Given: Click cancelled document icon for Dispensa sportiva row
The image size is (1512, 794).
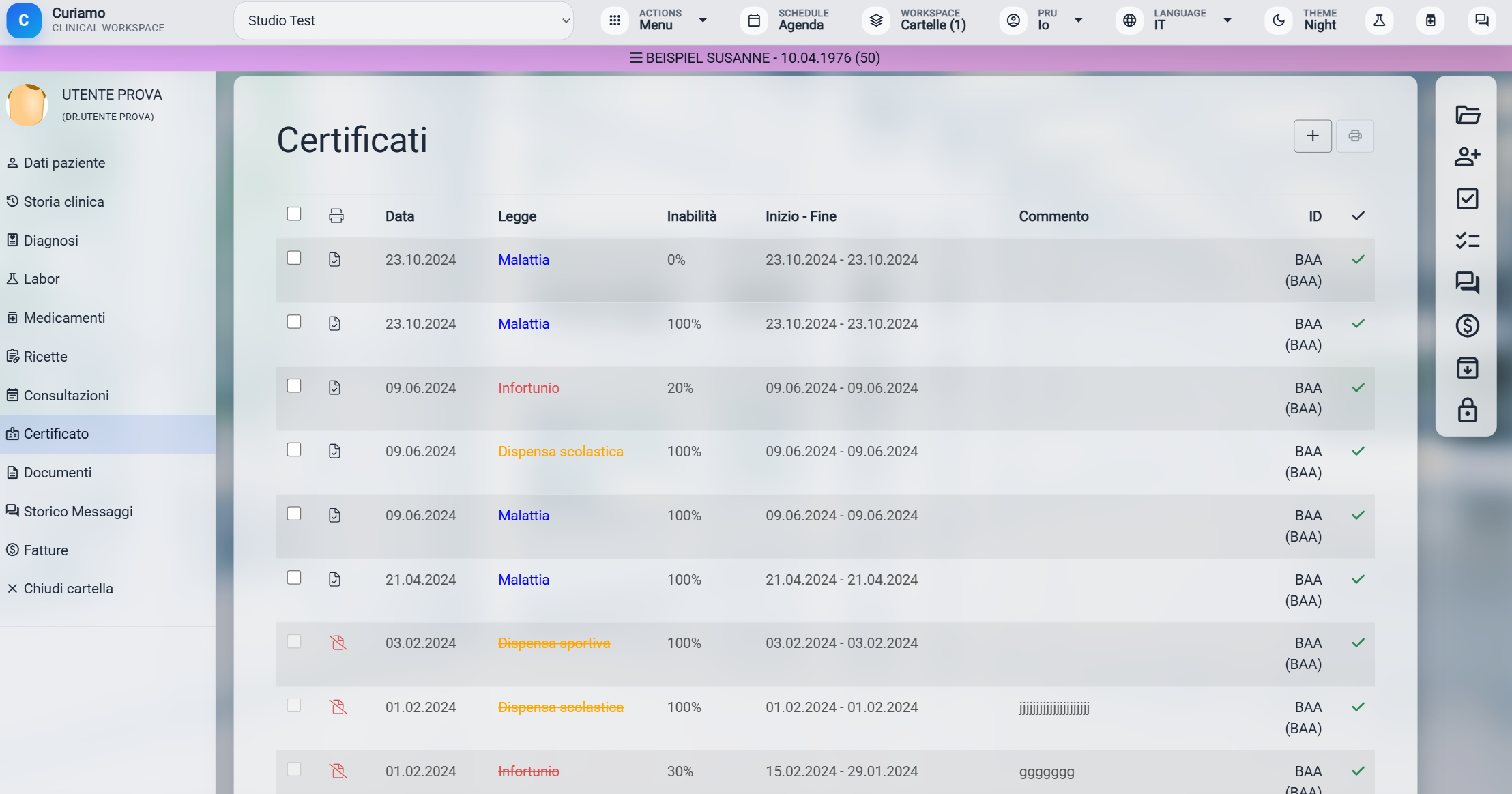Looking at the screenshot, I should pyautogui.click(x=338, y=643).
